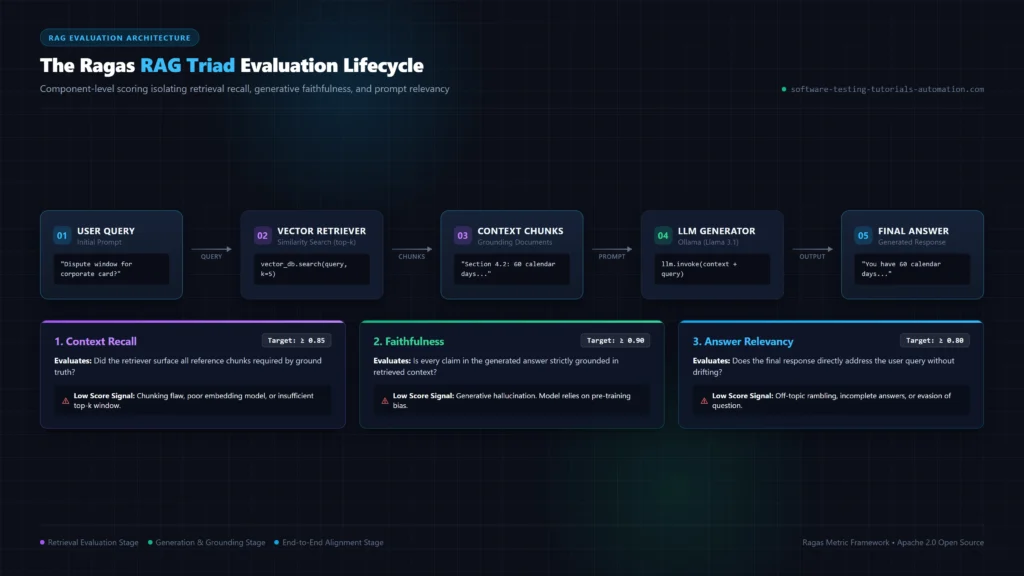Click the green dot beside the website URL

click(x=784, y=89)
